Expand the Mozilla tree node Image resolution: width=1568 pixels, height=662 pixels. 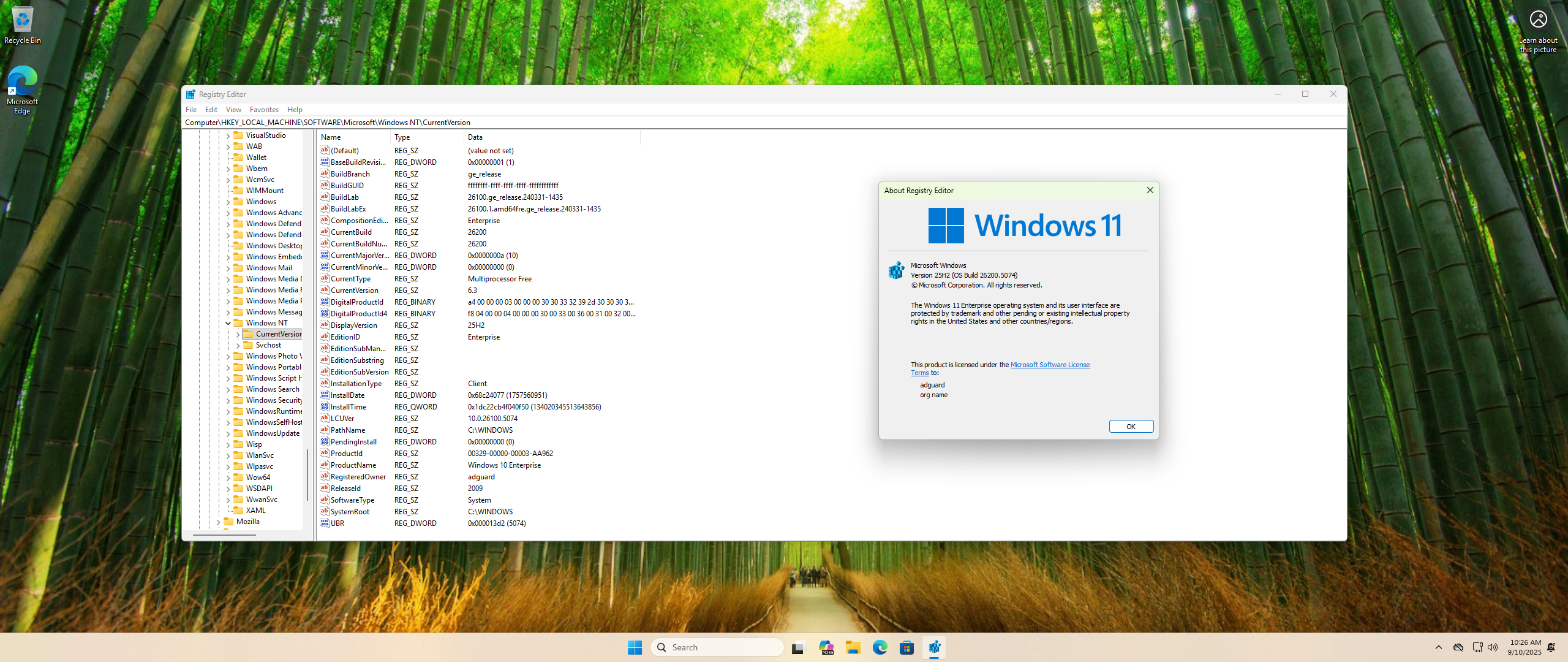click(x=219, y=522)
